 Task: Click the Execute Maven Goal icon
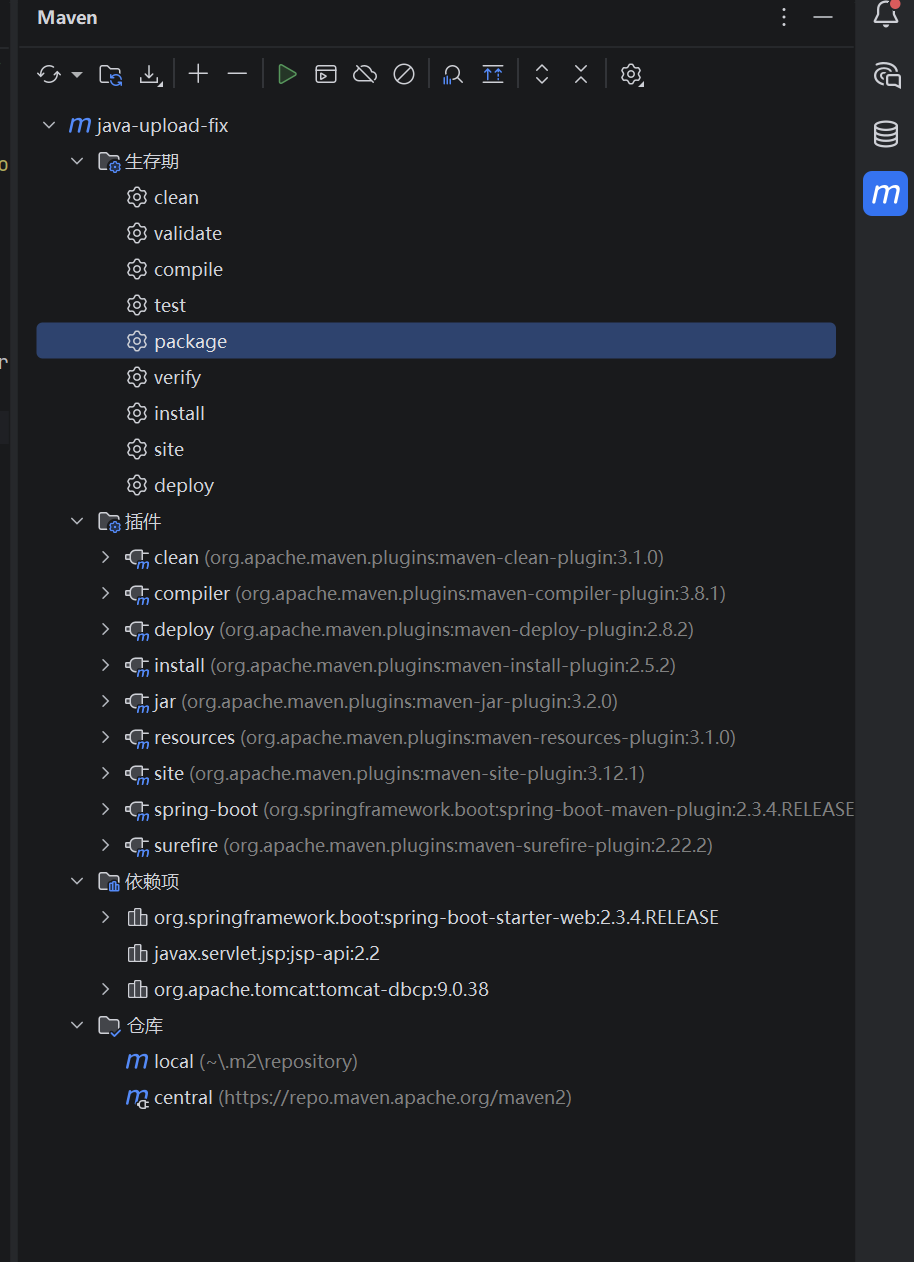[326, 74]
